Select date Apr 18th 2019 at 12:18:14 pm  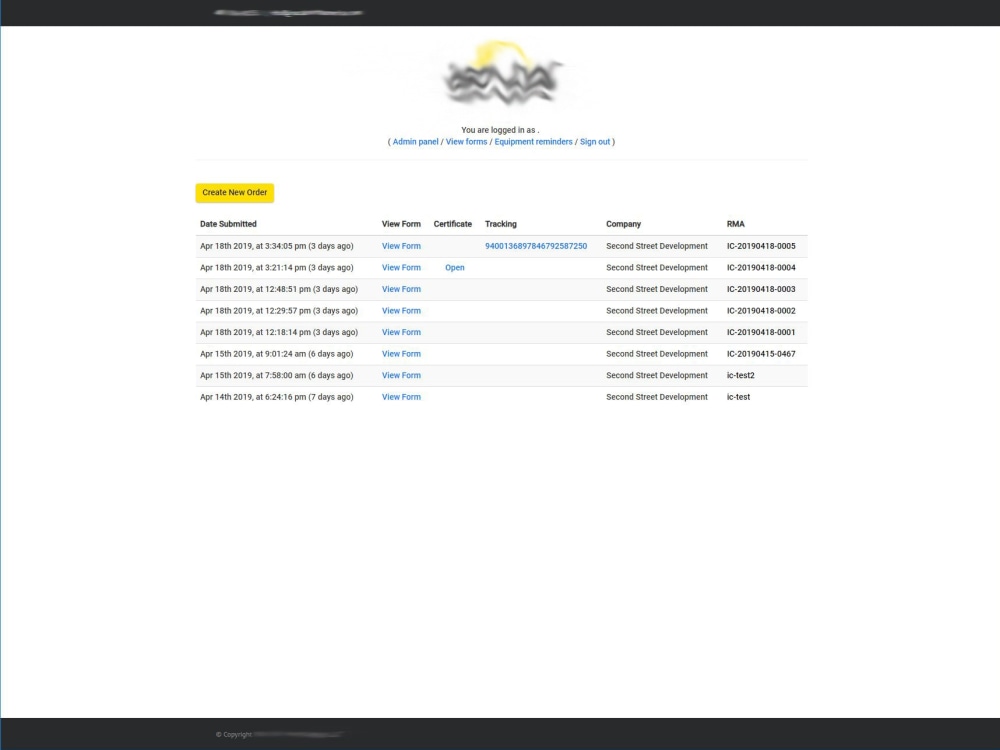click(x=279, y=332)
